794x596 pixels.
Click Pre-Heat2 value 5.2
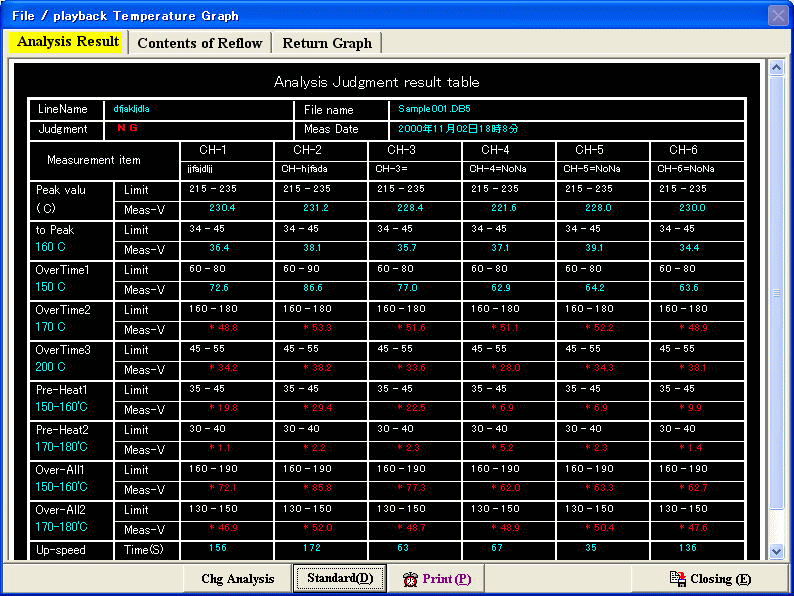(x=503, y=448)
